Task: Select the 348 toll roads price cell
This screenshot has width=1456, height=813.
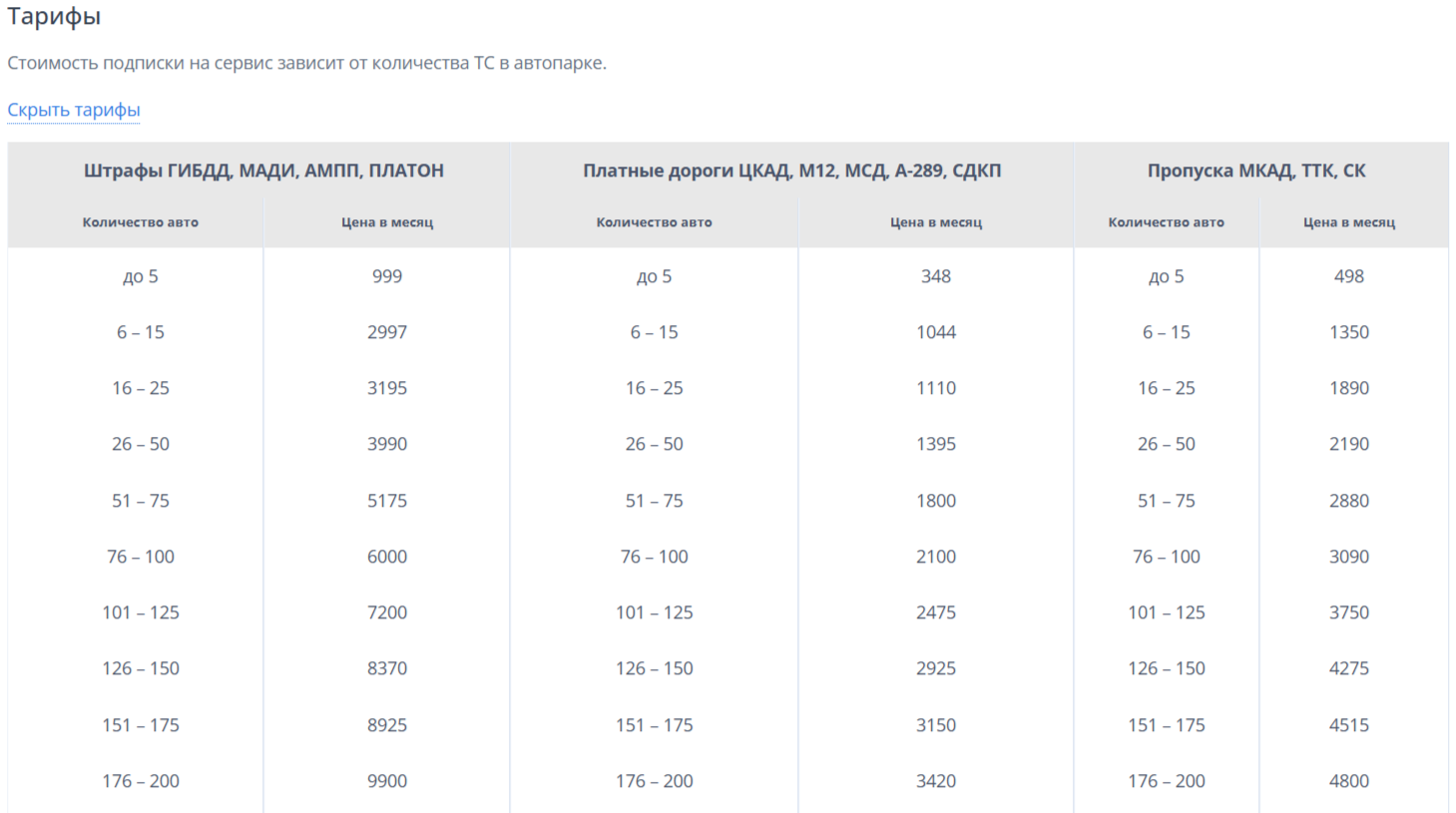Action: click(936, 276)
